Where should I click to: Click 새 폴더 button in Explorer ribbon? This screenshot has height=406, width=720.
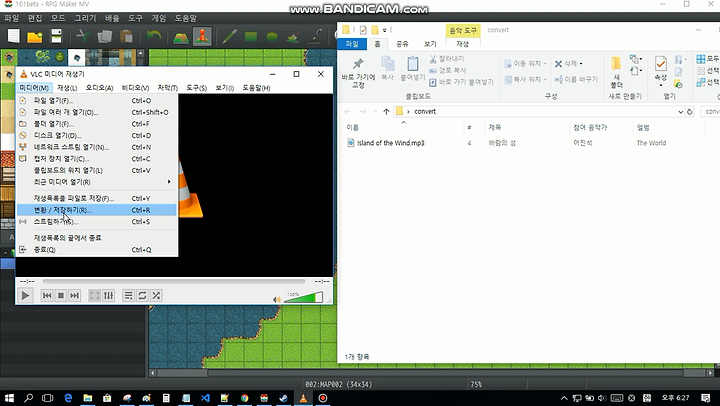click(x=616, y=73)
